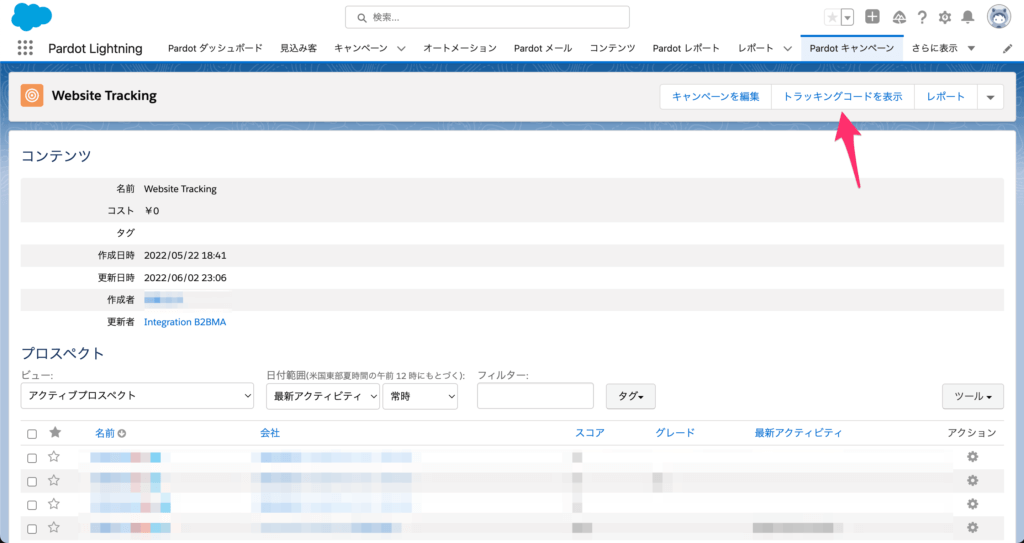
Task: Open action gear for third prospect row
Action: tap(972, 504)
